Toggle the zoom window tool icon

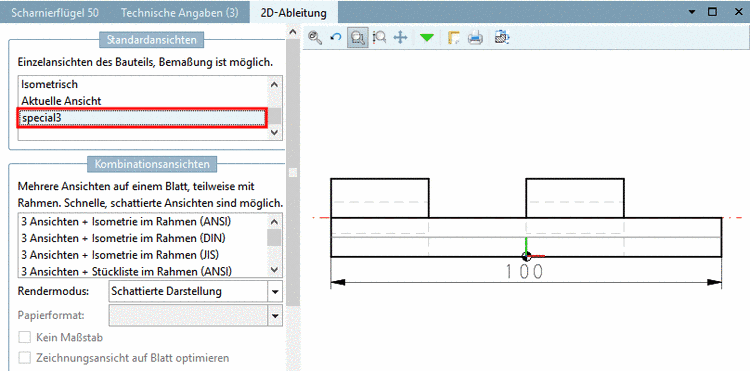[x=358, y=37]
